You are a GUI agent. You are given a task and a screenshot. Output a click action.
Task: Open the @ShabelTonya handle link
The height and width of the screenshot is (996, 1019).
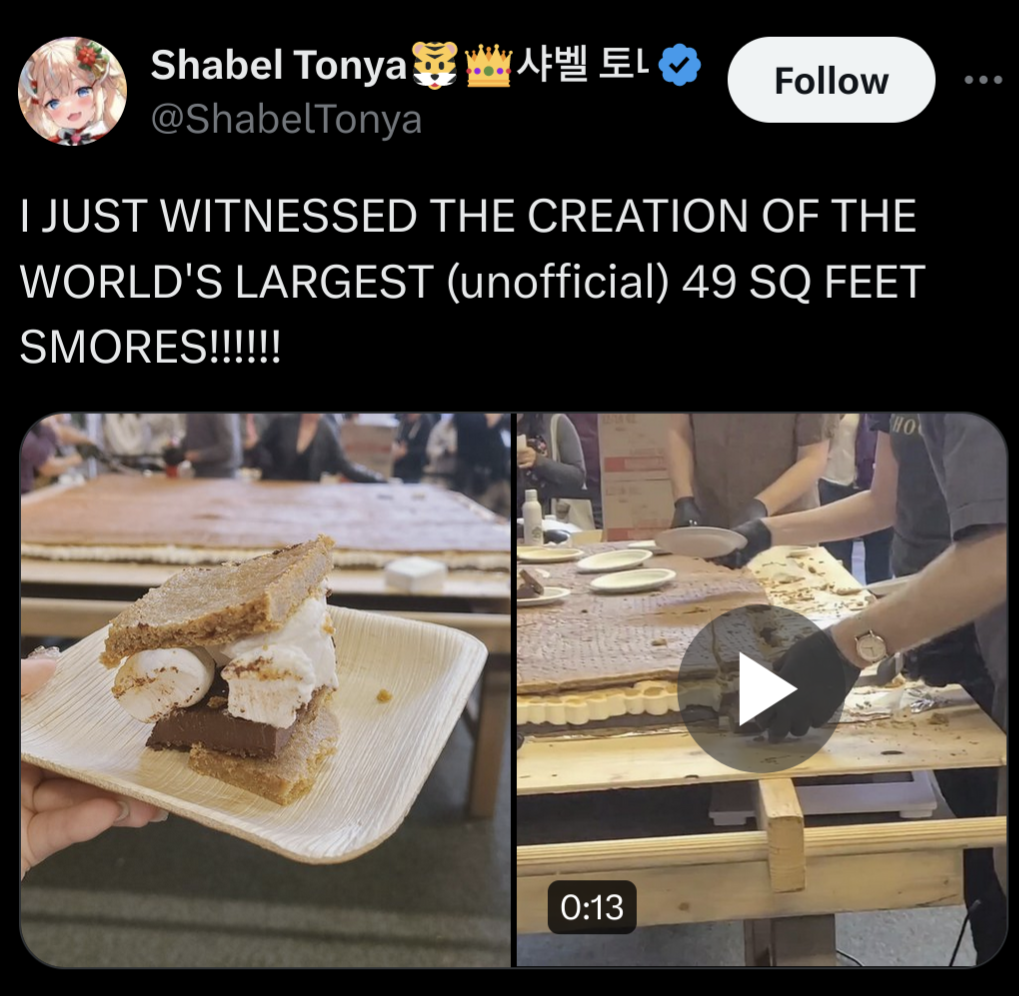tap(286, 120)
